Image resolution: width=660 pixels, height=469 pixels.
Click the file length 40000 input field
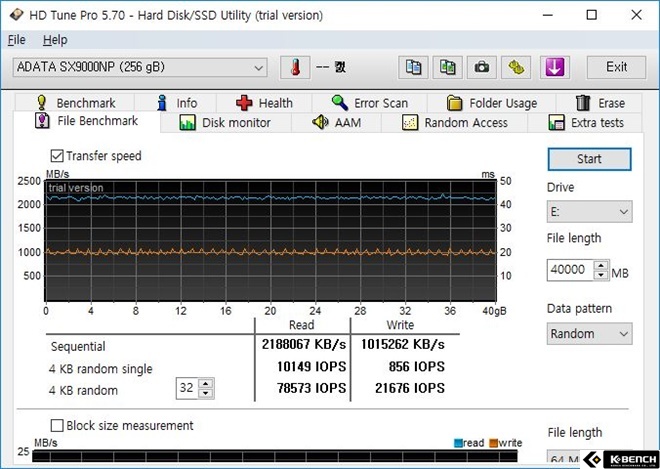[570, 270]
